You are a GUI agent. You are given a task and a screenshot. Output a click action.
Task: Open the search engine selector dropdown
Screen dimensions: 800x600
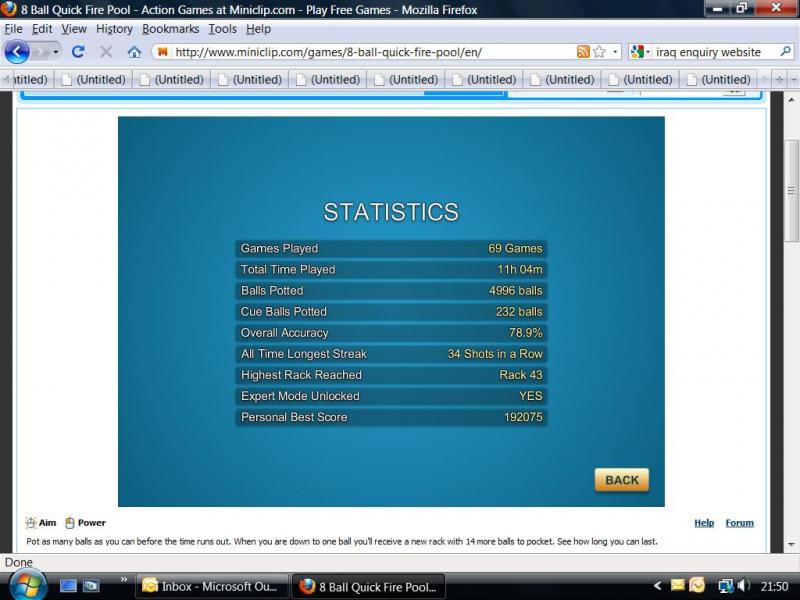[x=639, y=52]
